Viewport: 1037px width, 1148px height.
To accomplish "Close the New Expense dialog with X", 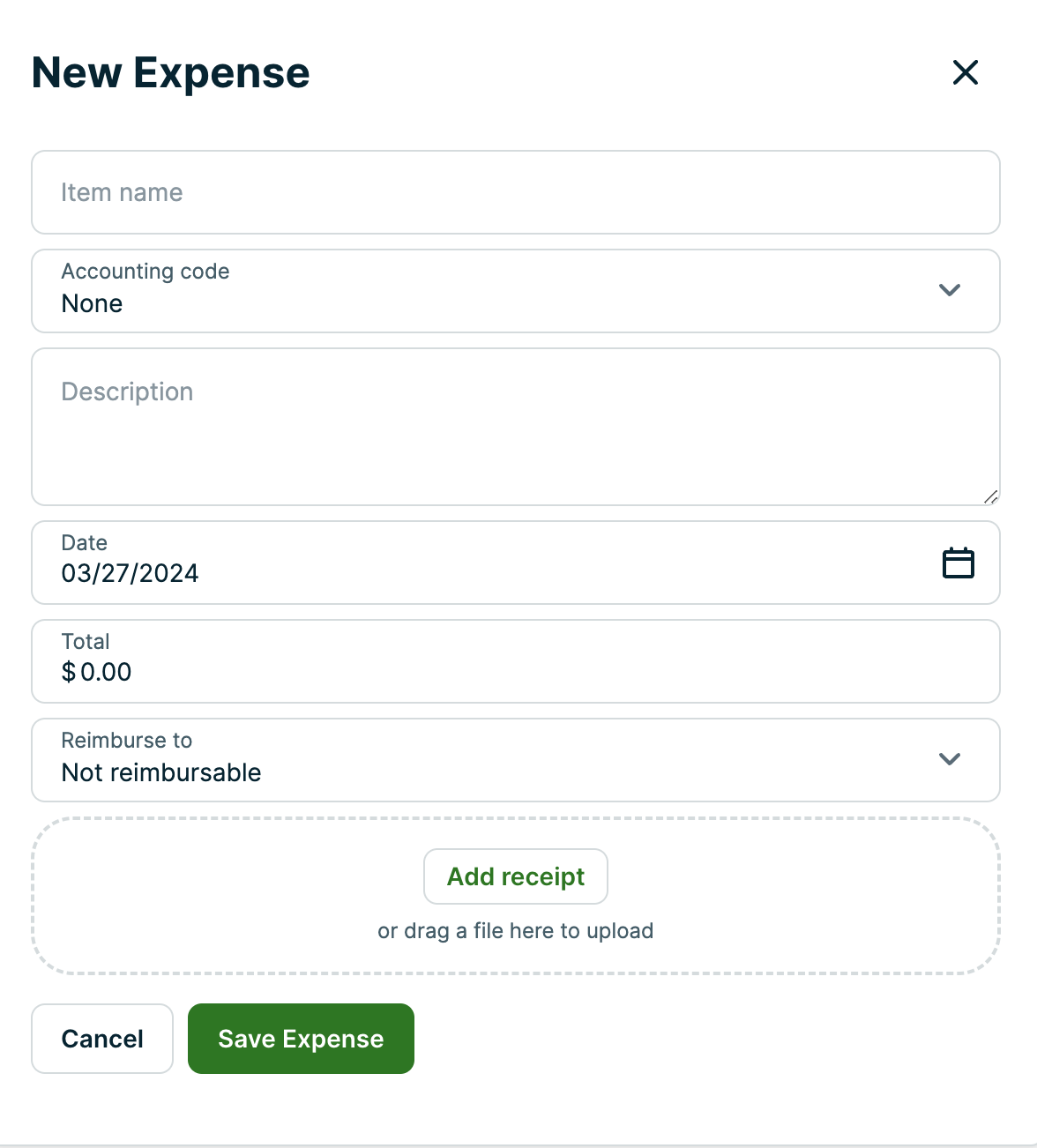I will click(x=966, y=72).
